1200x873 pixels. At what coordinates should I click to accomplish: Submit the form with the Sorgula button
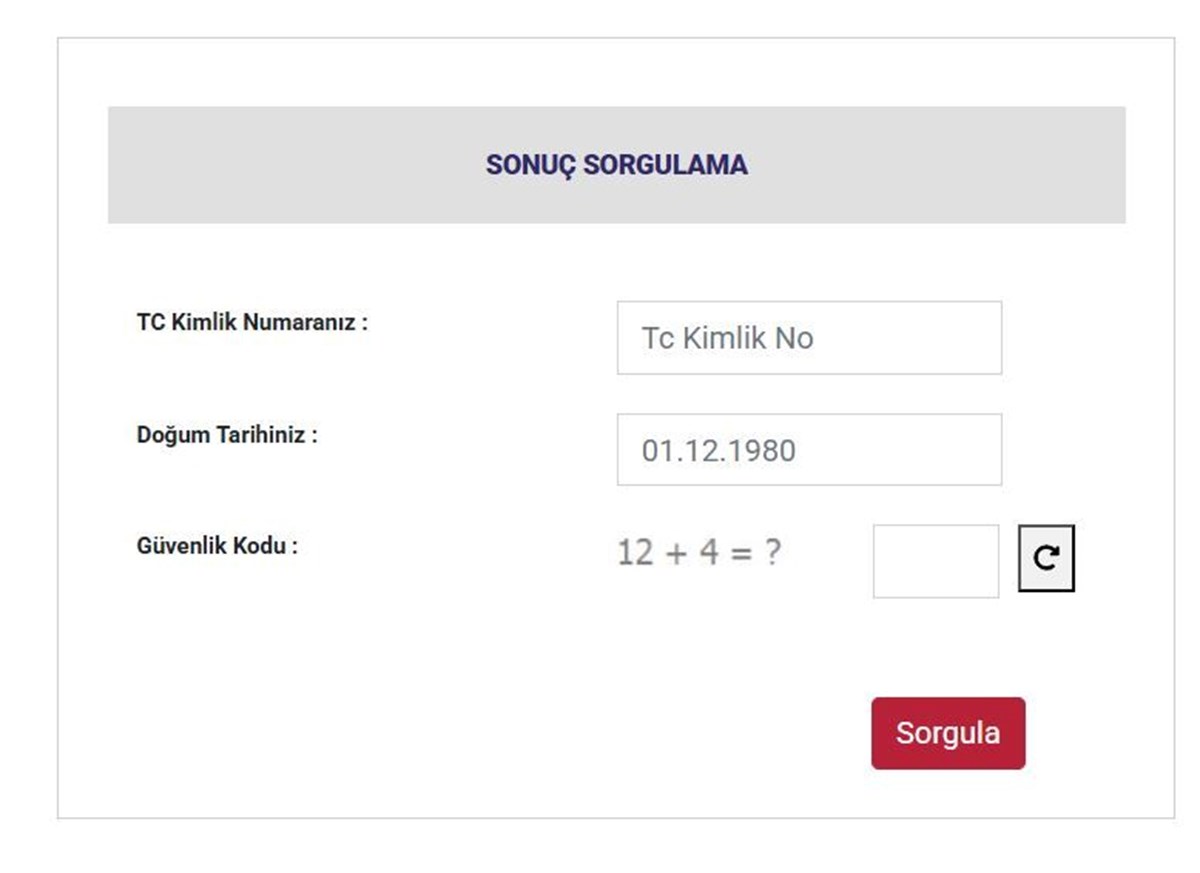tap(948, 733)
